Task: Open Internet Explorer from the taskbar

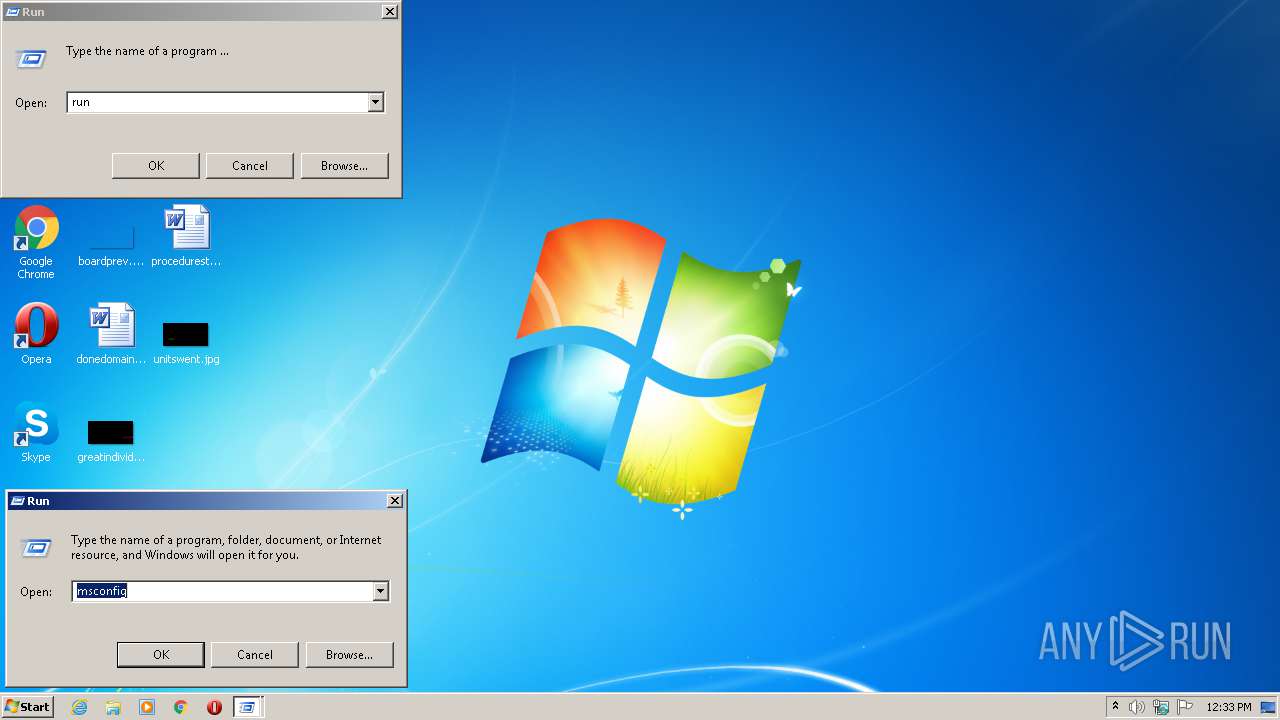Action: 79,707
